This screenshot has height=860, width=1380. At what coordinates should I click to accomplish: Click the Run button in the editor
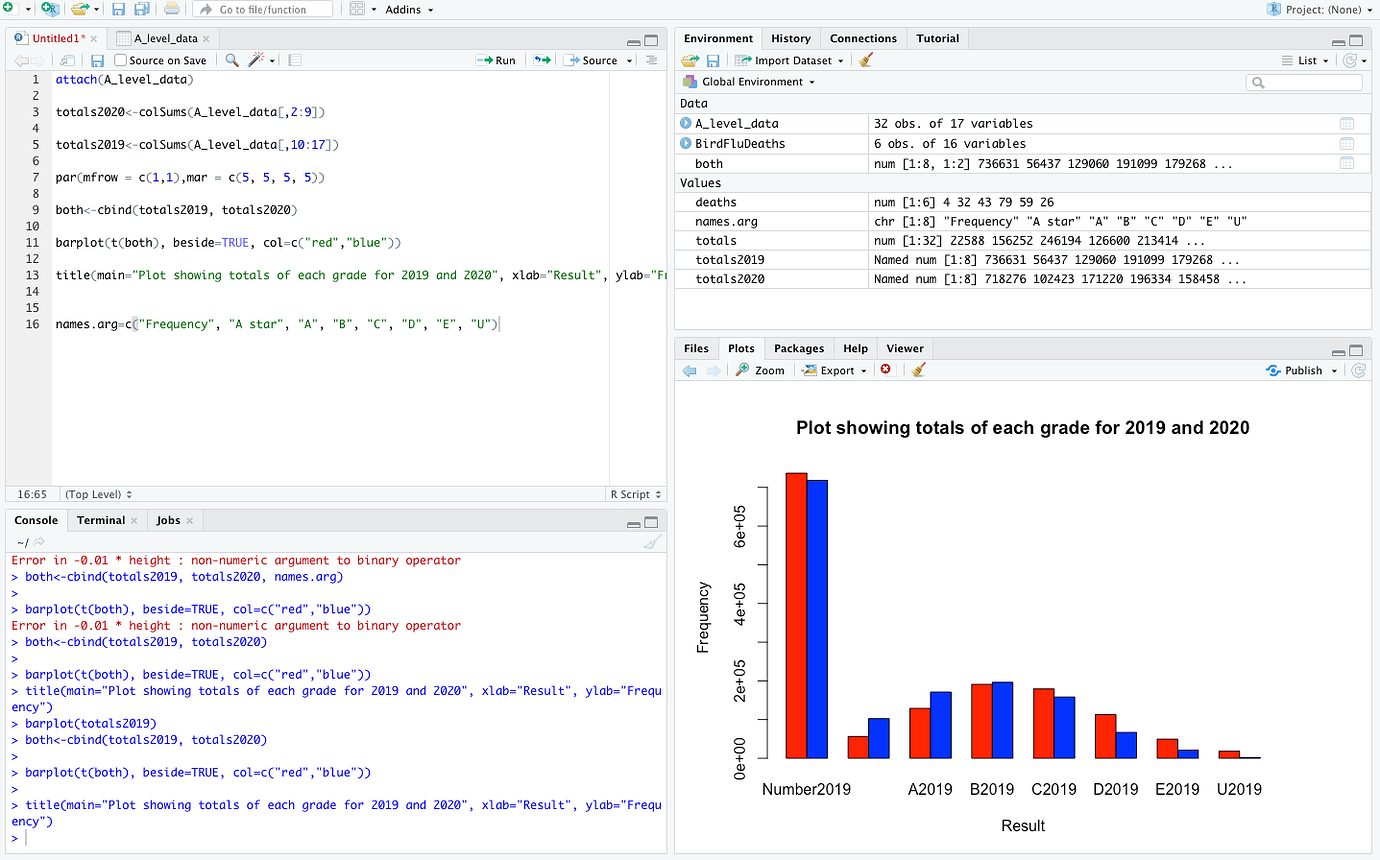click(x=496, y=60)
